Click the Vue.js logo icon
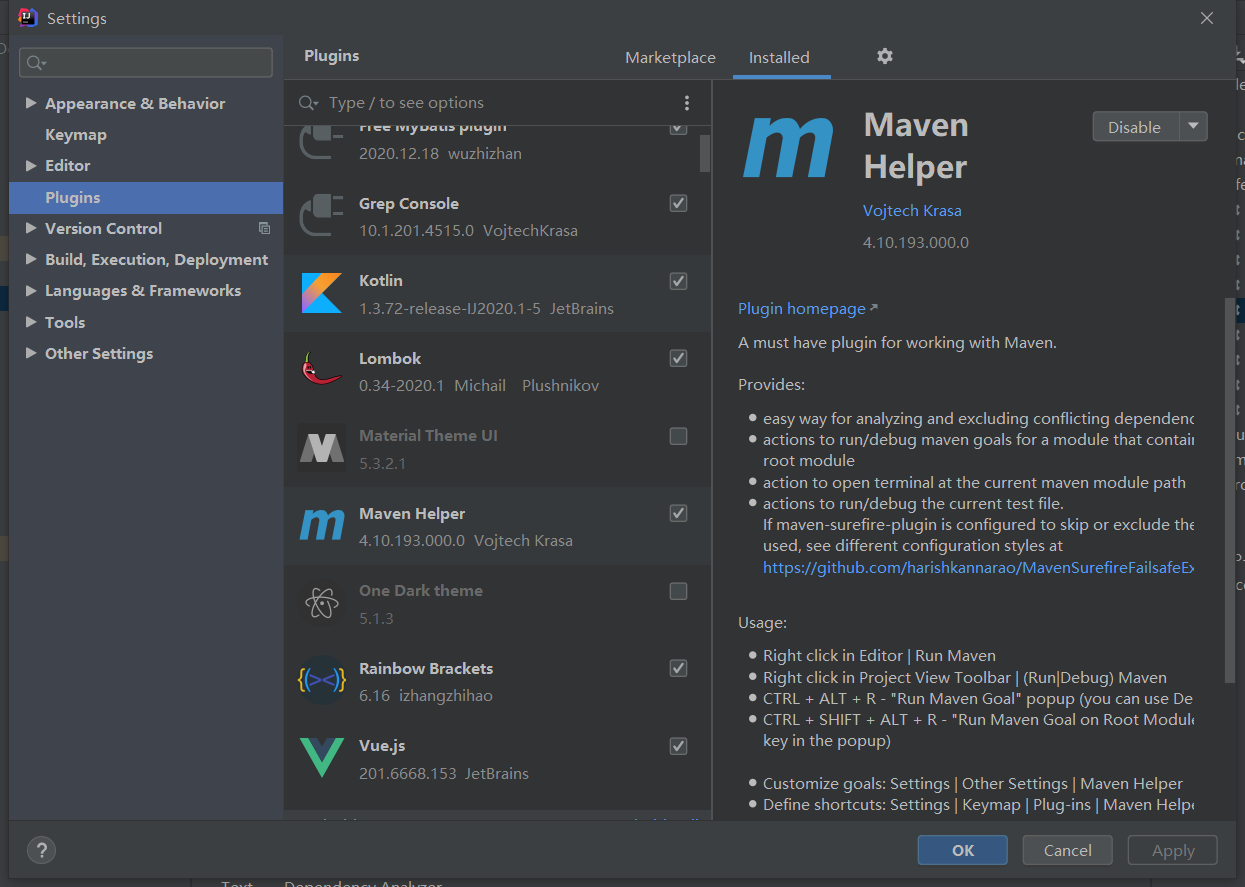Screen dimensions: 1245x887 point(322,758)
